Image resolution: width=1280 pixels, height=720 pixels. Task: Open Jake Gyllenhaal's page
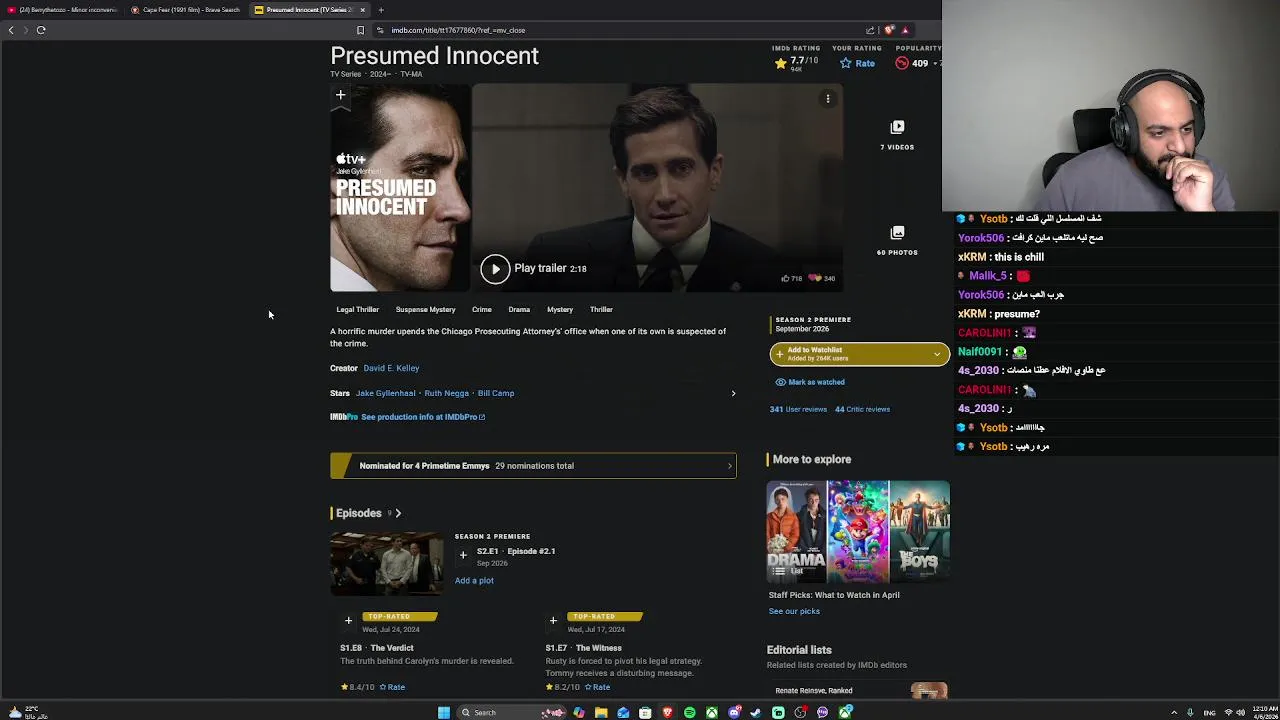pyautogui.click(x=385, y=393)
